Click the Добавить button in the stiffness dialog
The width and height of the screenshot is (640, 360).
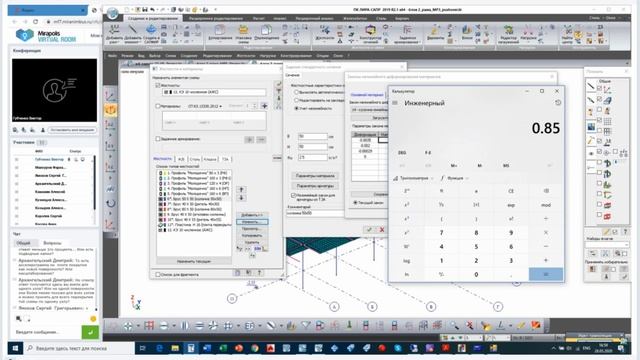[252, 215]
